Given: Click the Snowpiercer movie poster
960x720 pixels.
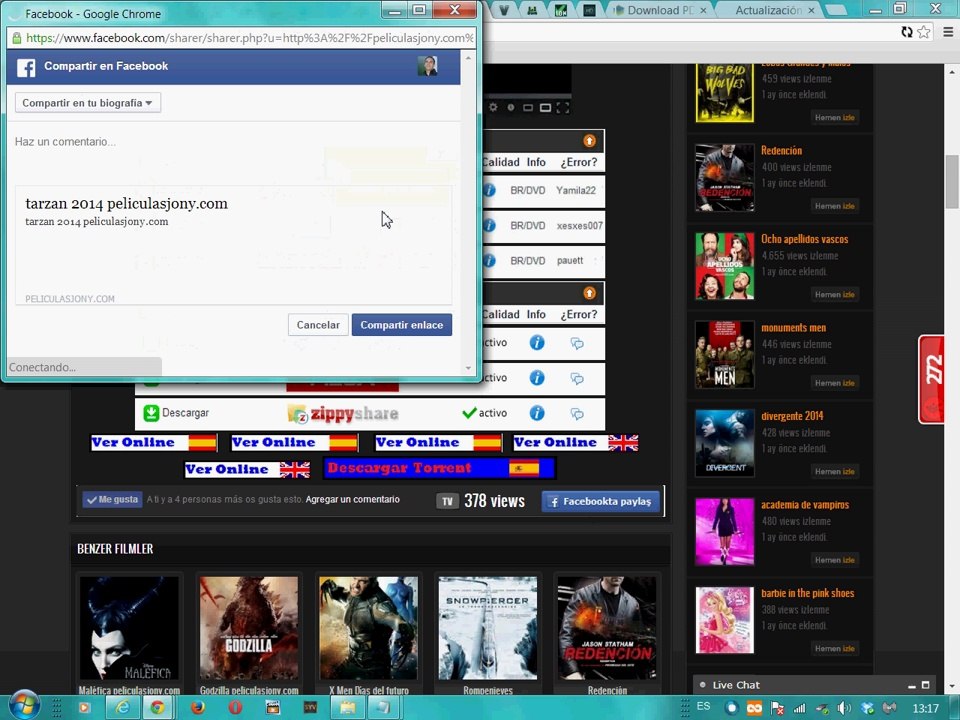Looking at the screenshot, I should (x=487, y=628).
